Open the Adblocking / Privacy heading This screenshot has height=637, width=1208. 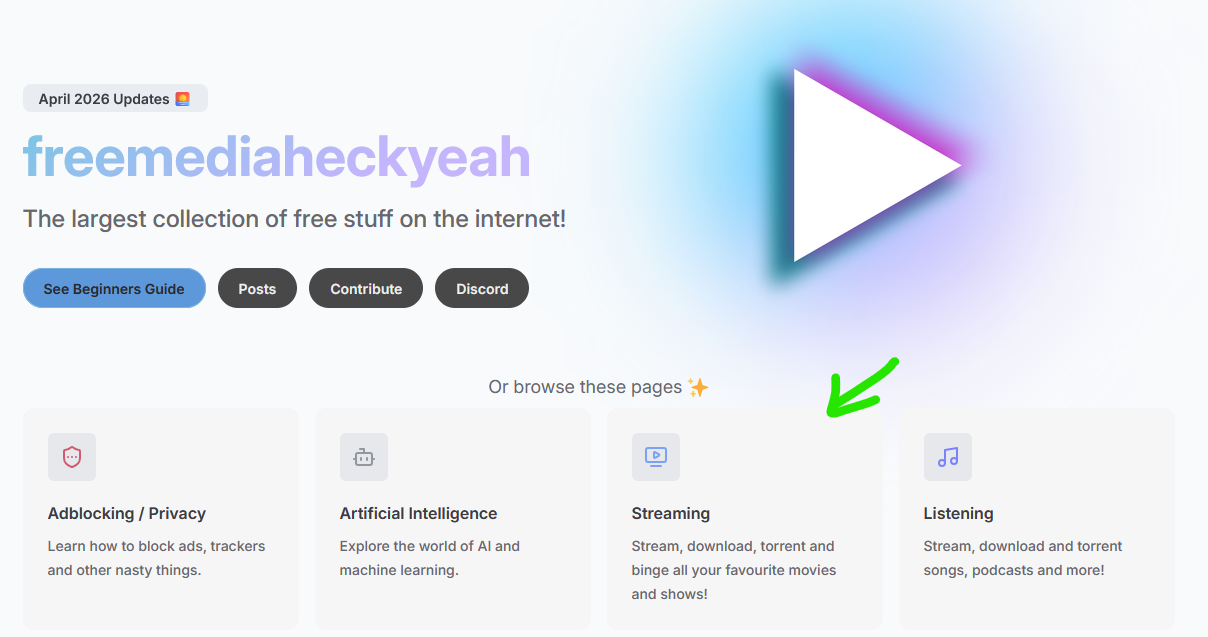pos(127,513)
